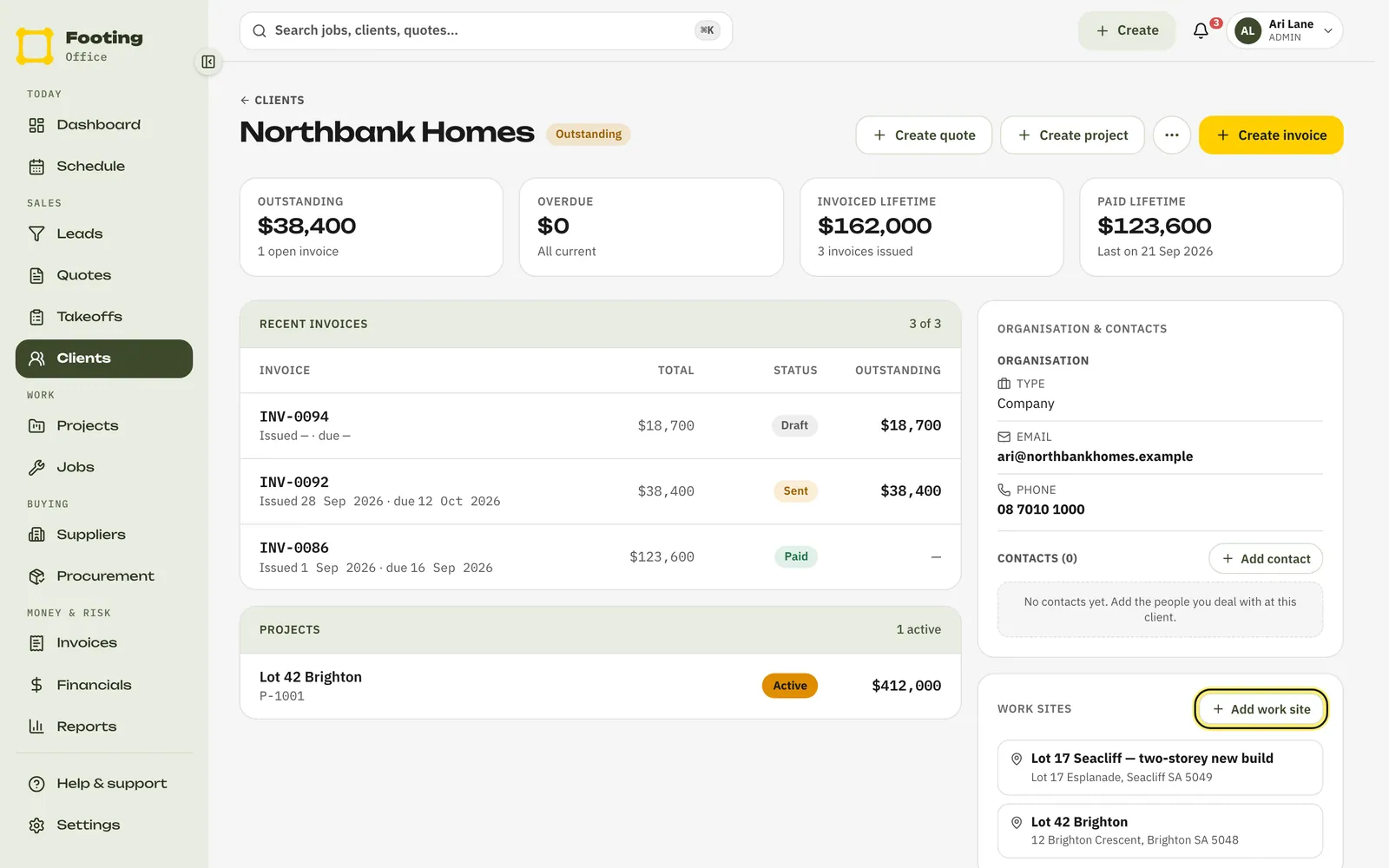Open invoice INV-0092
This screenshot has height=868, width=1389.
(600, 491)
